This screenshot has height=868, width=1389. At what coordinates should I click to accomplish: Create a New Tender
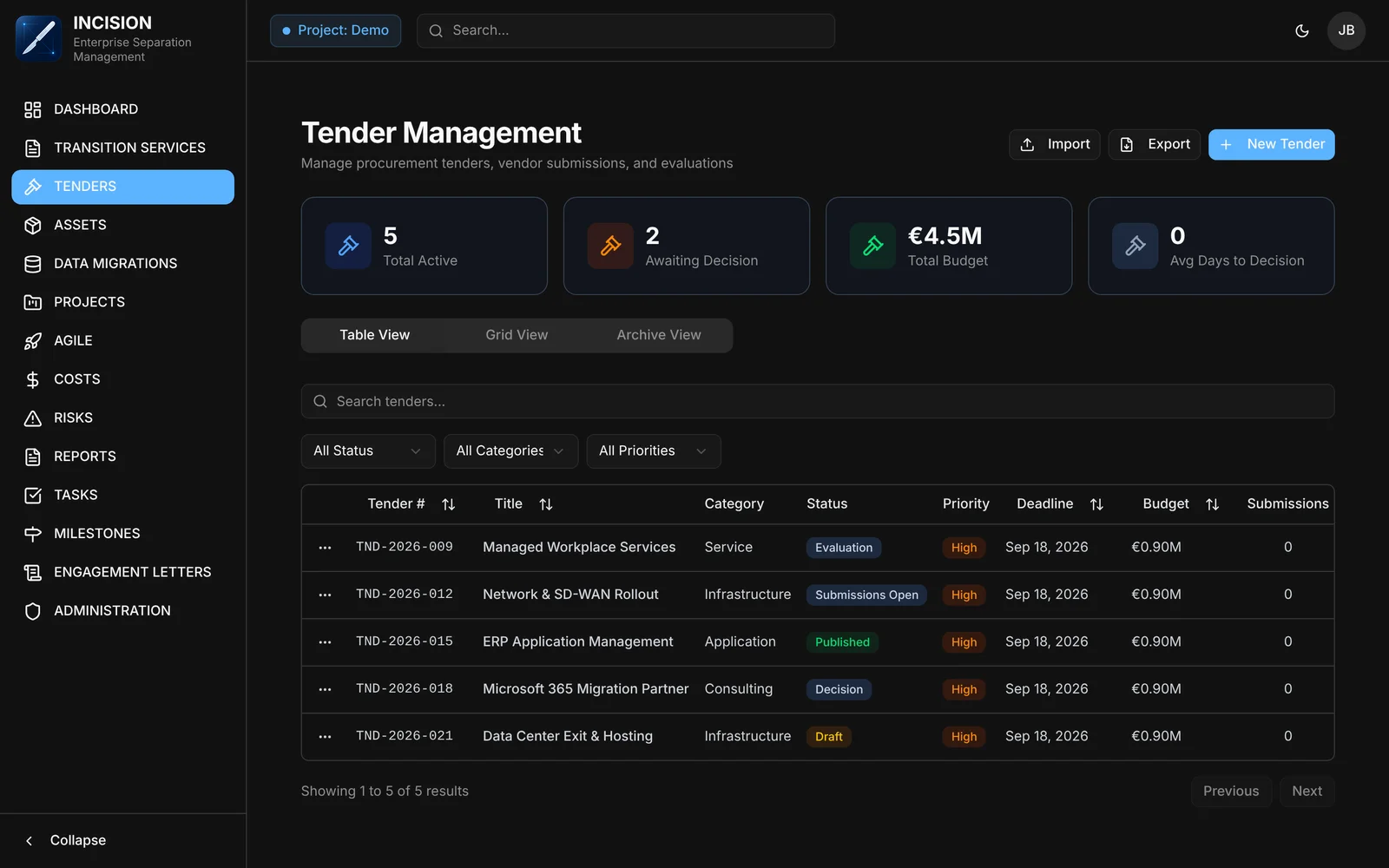pyautogui.click(x=1271, y=144)
